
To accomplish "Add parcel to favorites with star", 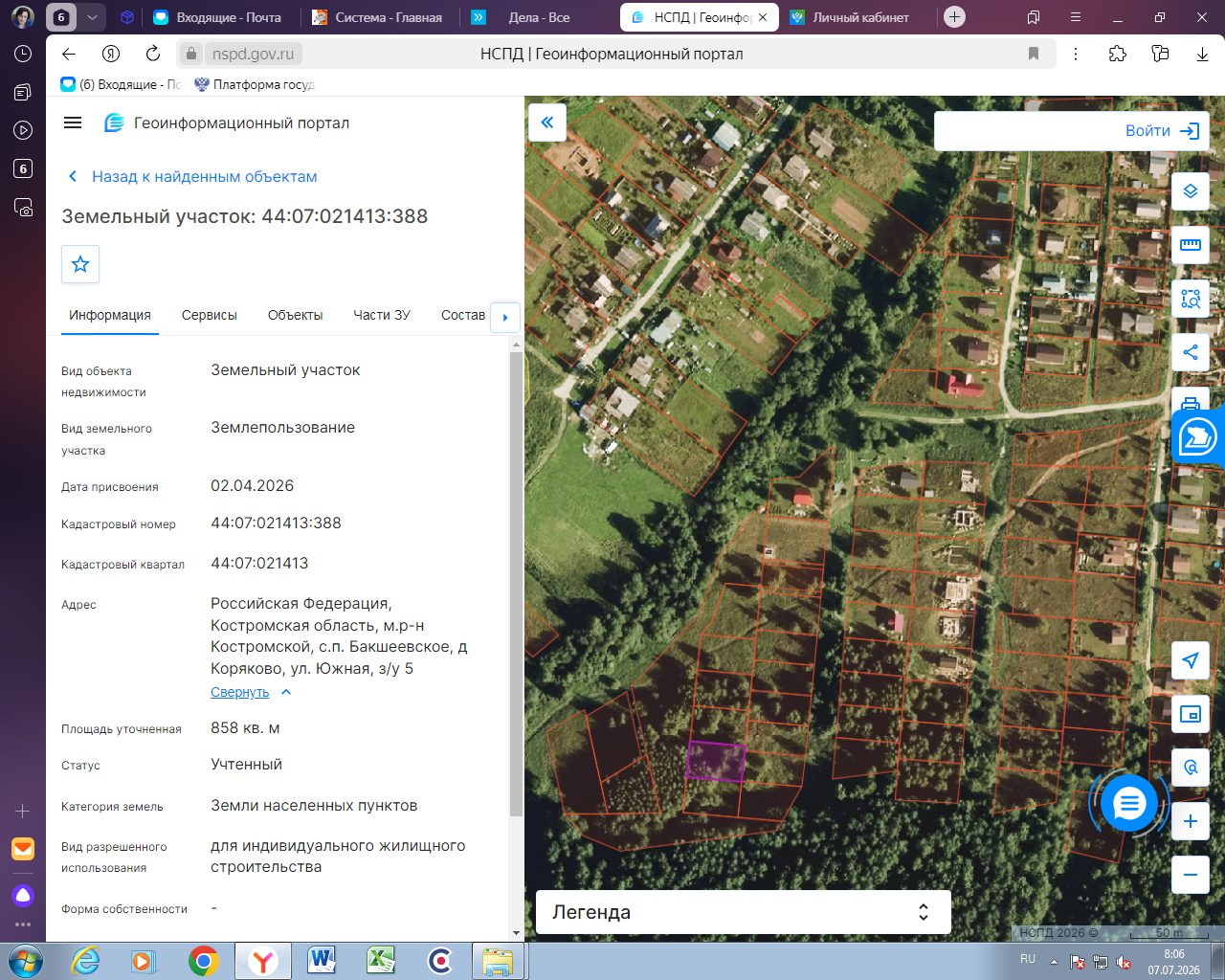I will click(80, 264).
